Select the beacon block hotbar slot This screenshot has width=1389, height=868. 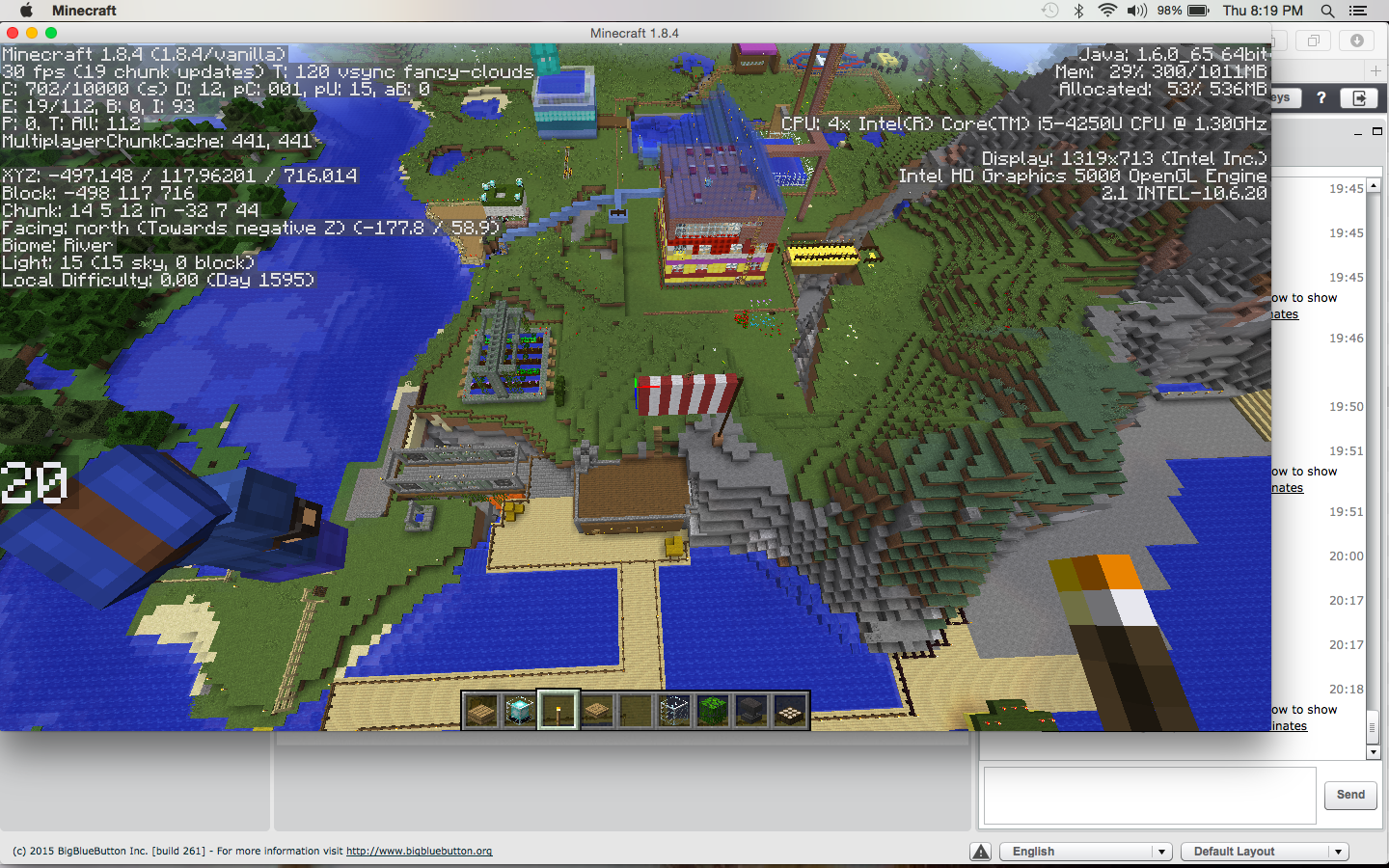520,711
